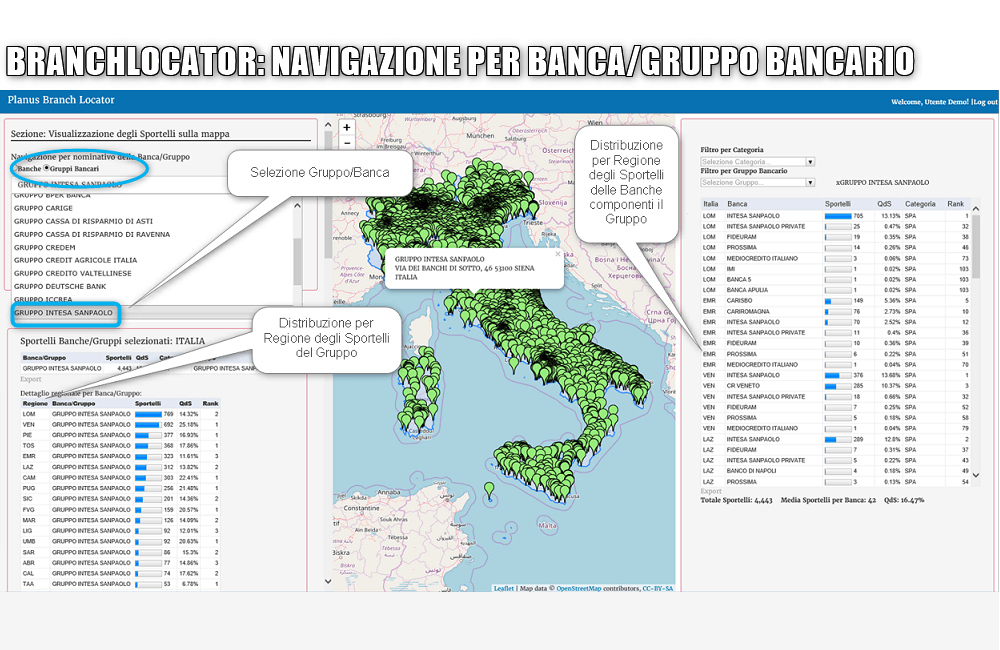The image size is (1000, 650).
Task: Click the down arrow of the bank table scrollbar
Action: 975,475
